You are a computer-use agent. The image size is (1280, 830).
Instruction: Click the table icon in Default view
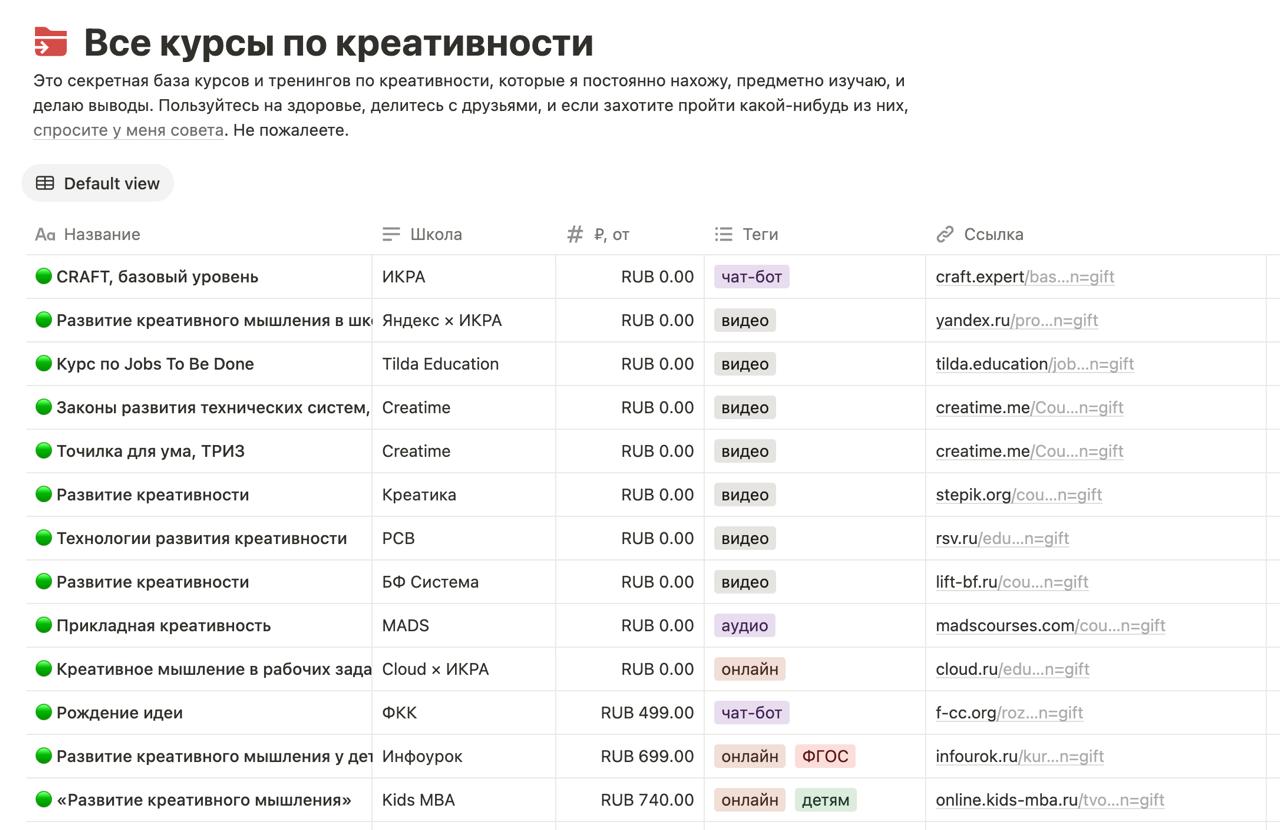tap(45, 183)
